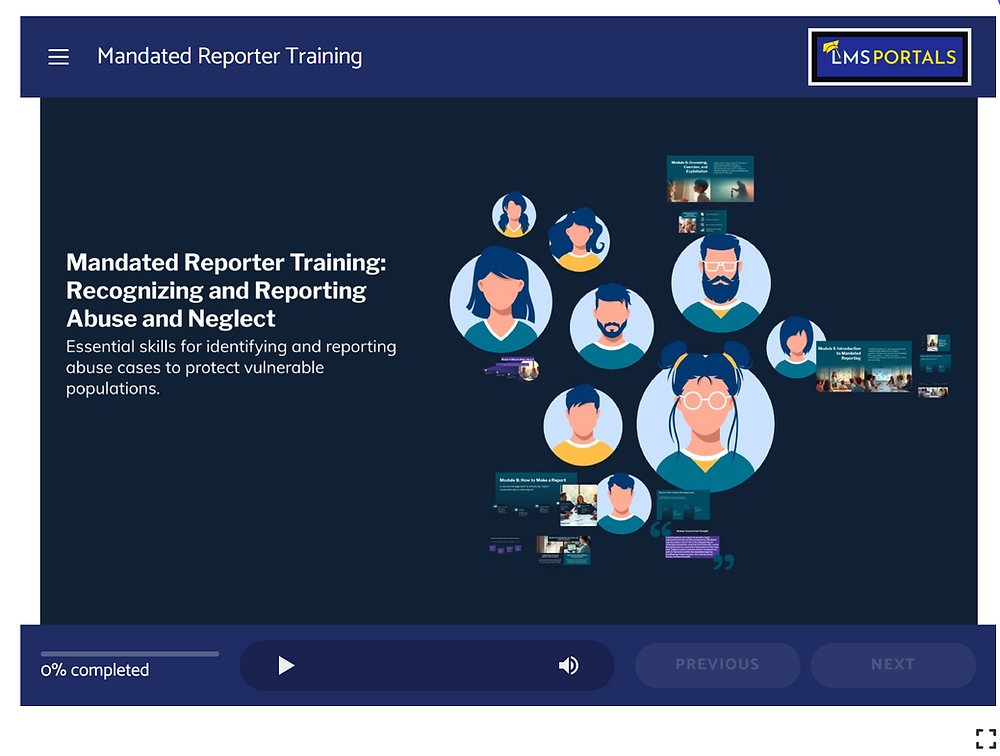Select the bearded man with glasses avatar
1000x756 pixels.
[x=721, y=283]
